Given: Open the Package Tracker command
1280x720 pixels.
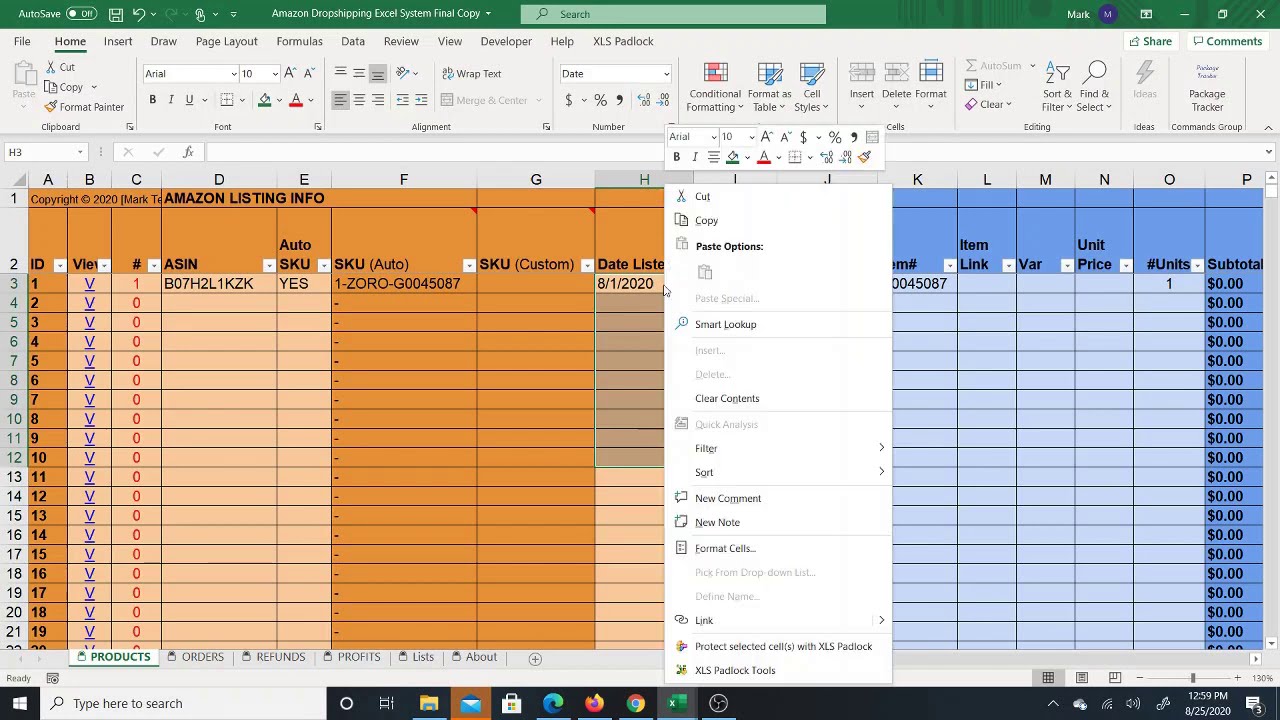Looking at the screenshot, I should (1207, 87).
